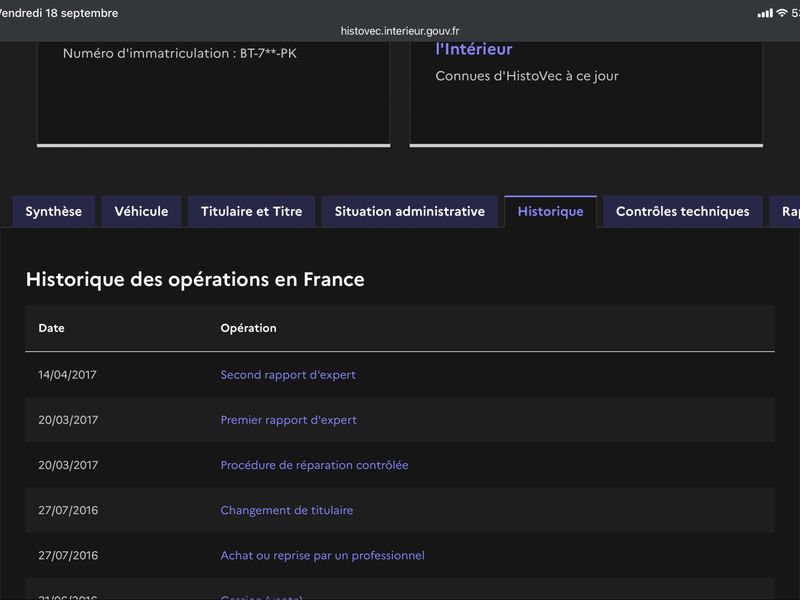Open the Changement de titulaire link
800x600 pixels.
[286, 510]
